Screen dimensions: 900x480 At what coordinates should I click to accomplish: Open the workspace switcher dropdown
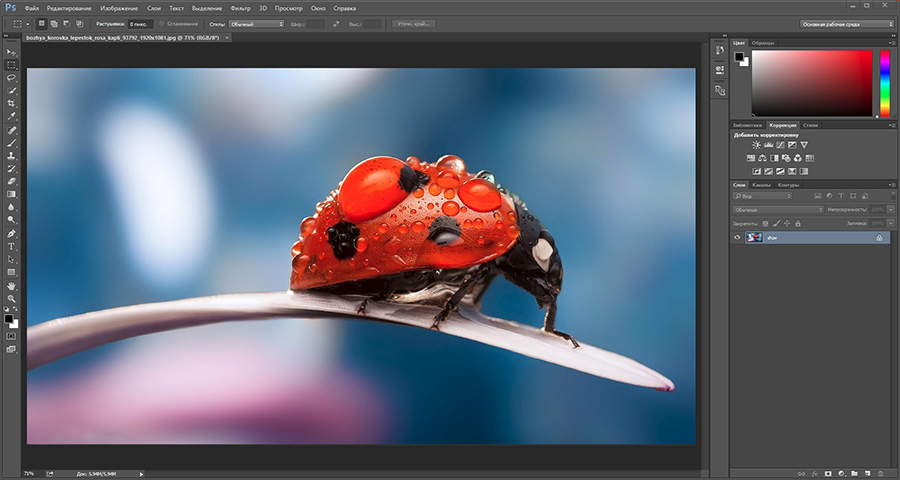(x=847, y=24)
